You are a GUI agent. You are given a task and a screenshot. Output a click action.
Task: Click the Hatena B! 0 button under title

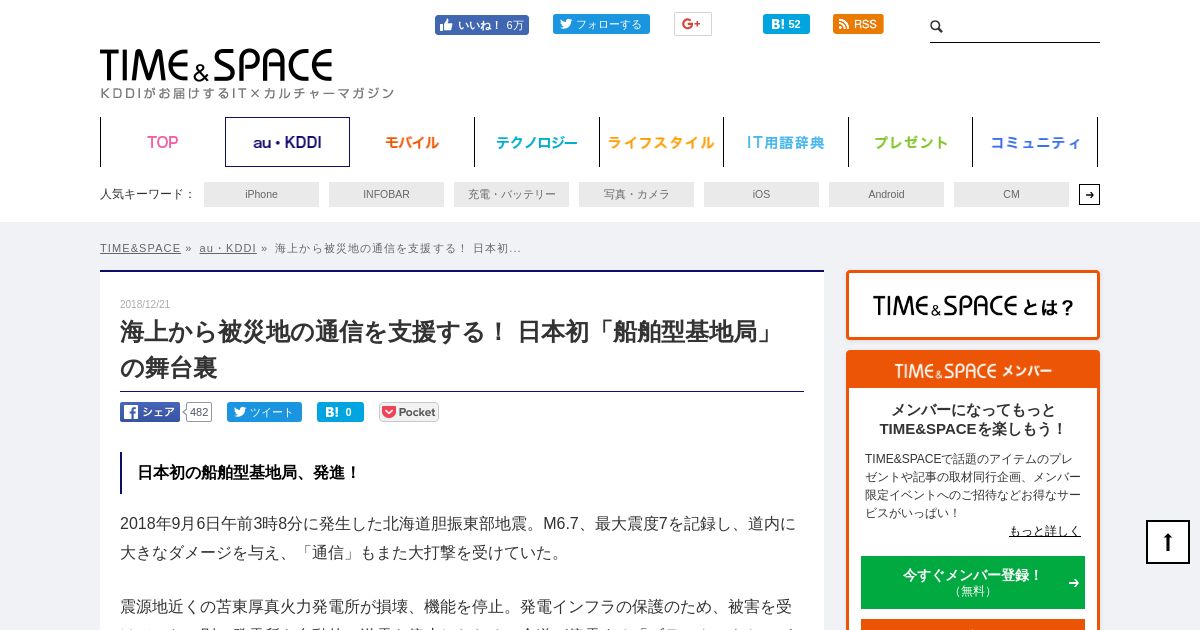[340, 412]
